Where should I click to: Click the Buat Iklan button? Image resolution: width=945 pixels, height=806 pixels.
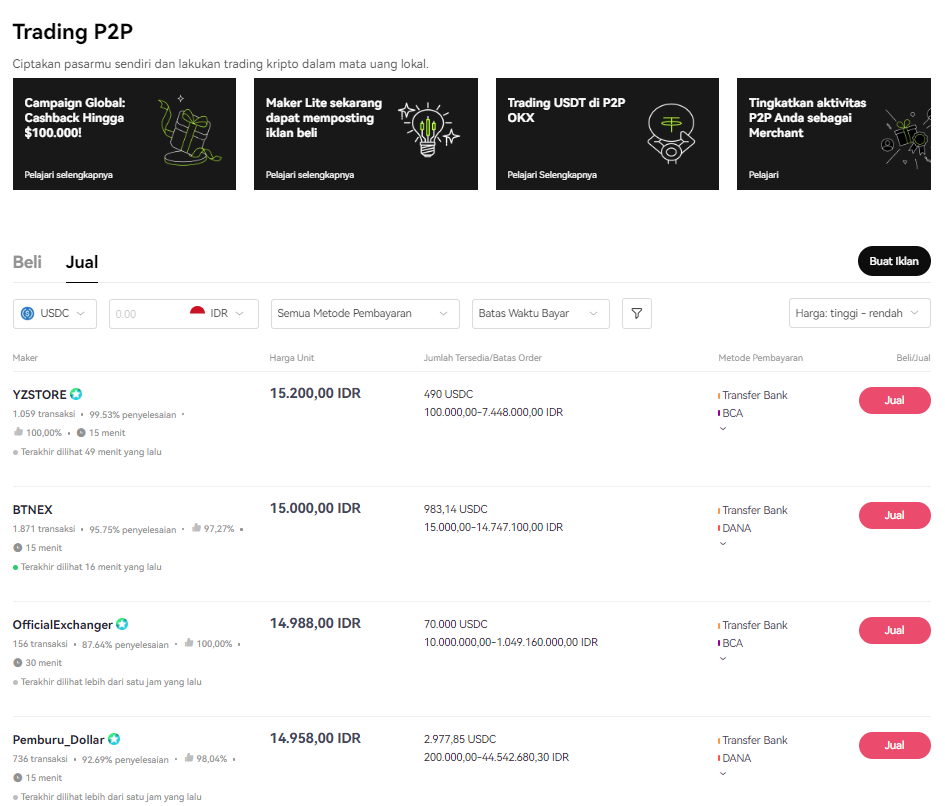pyautogui.click(x=894, y=261)
